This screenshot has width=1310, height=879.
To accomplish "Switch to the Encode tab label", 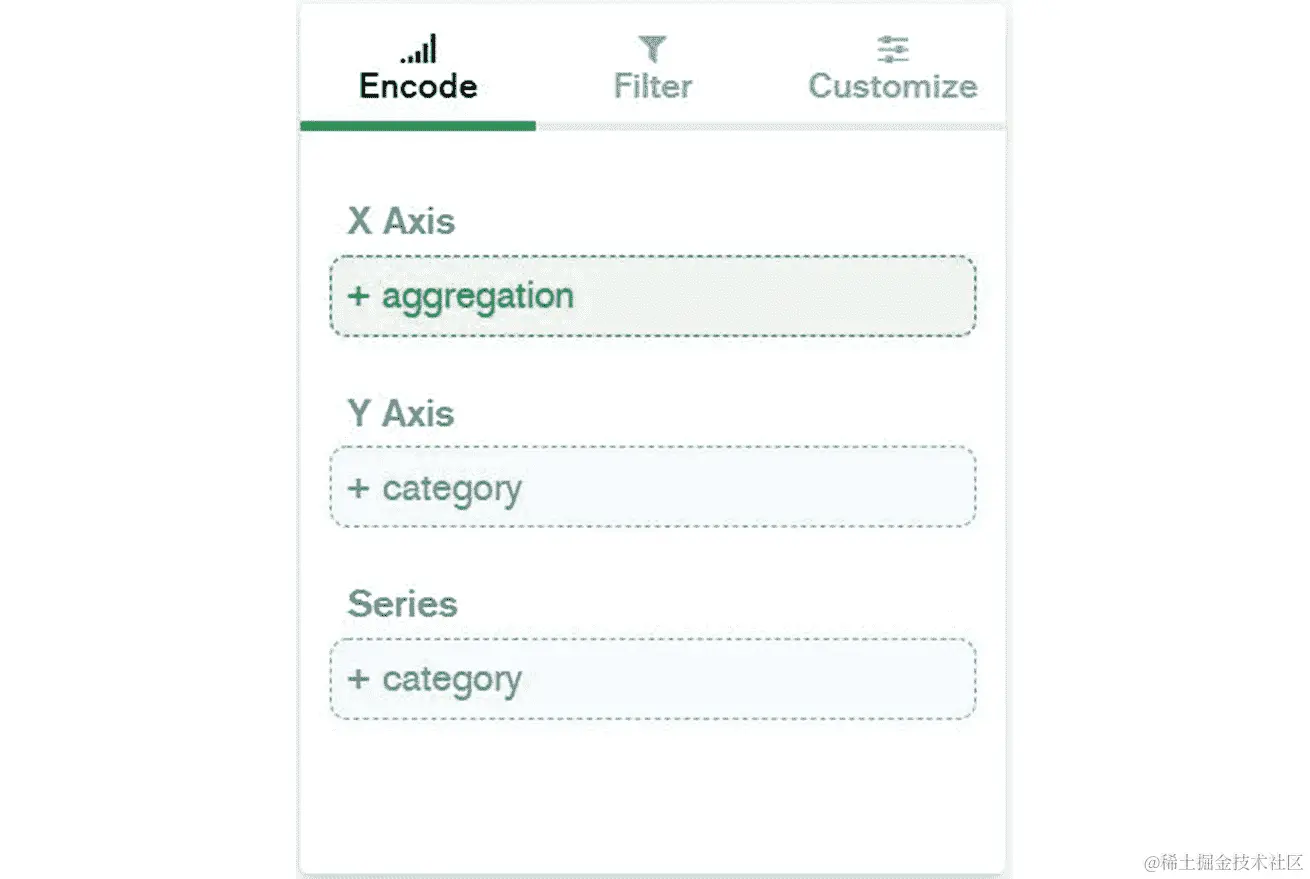I will pyautogui.click(x=418, y=86).
